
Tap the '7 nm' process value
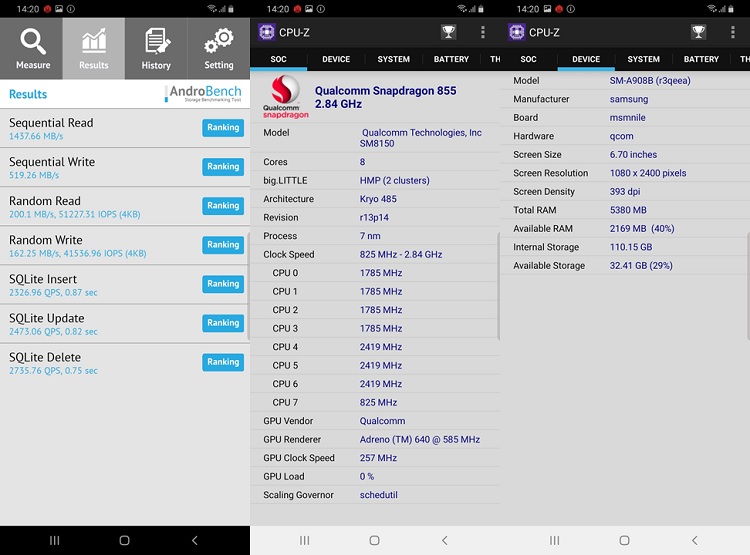370,236
